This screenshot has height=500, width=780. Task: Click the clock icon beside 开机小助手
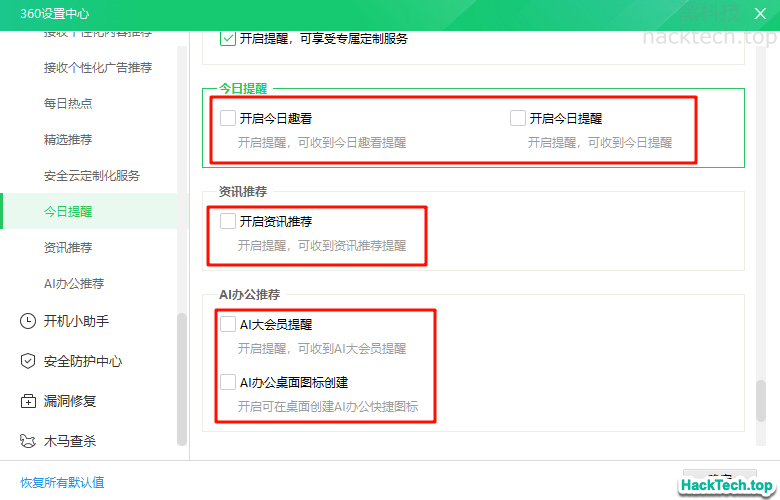tap(28, 321)
